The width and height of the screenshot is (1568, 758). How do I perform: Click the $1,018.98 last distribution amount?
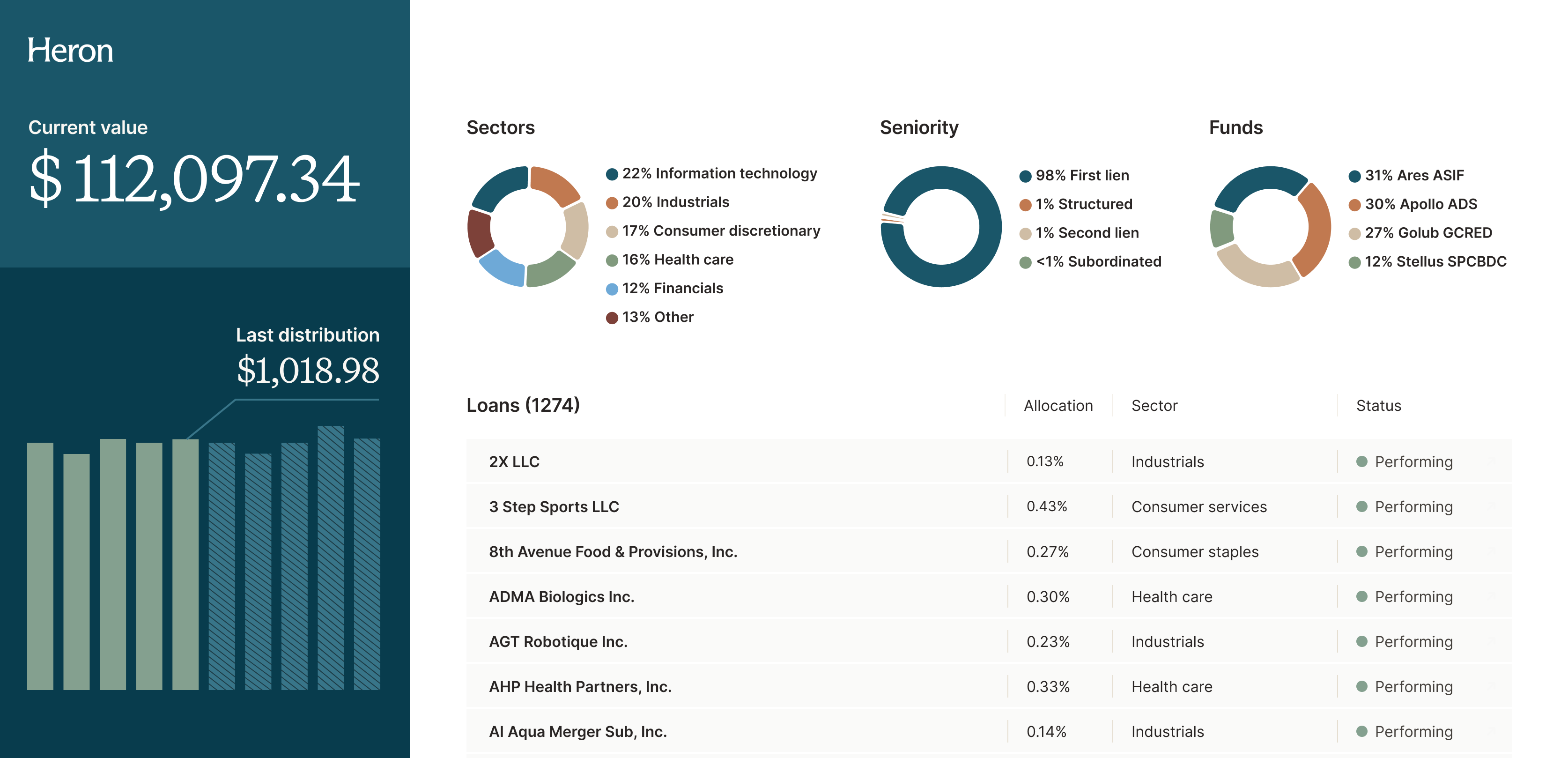pos(308,370)
